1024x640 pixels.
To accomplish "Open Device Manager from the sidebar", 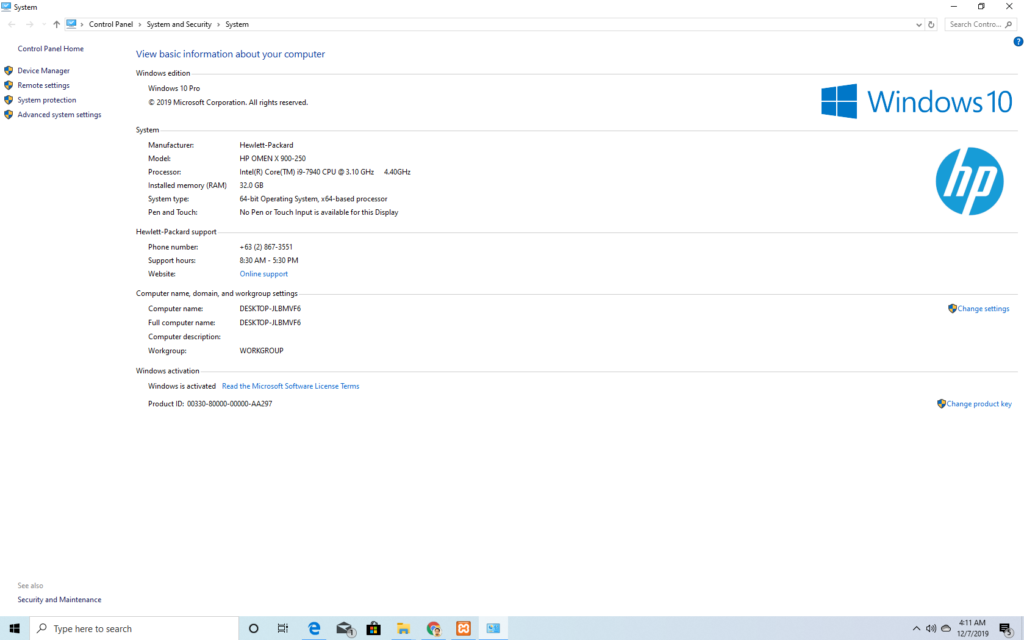I will coord(43,71).
